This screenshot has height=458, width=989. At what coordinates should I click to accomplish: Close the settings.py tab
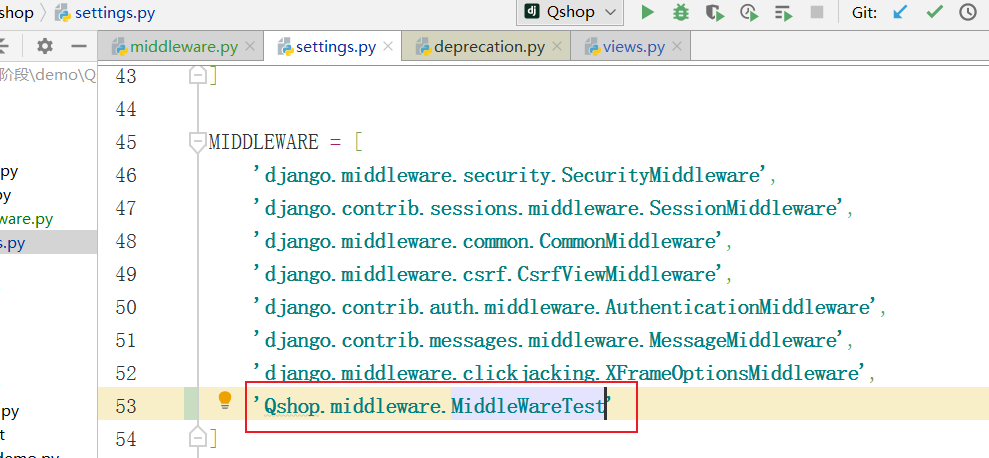[388, 46]
